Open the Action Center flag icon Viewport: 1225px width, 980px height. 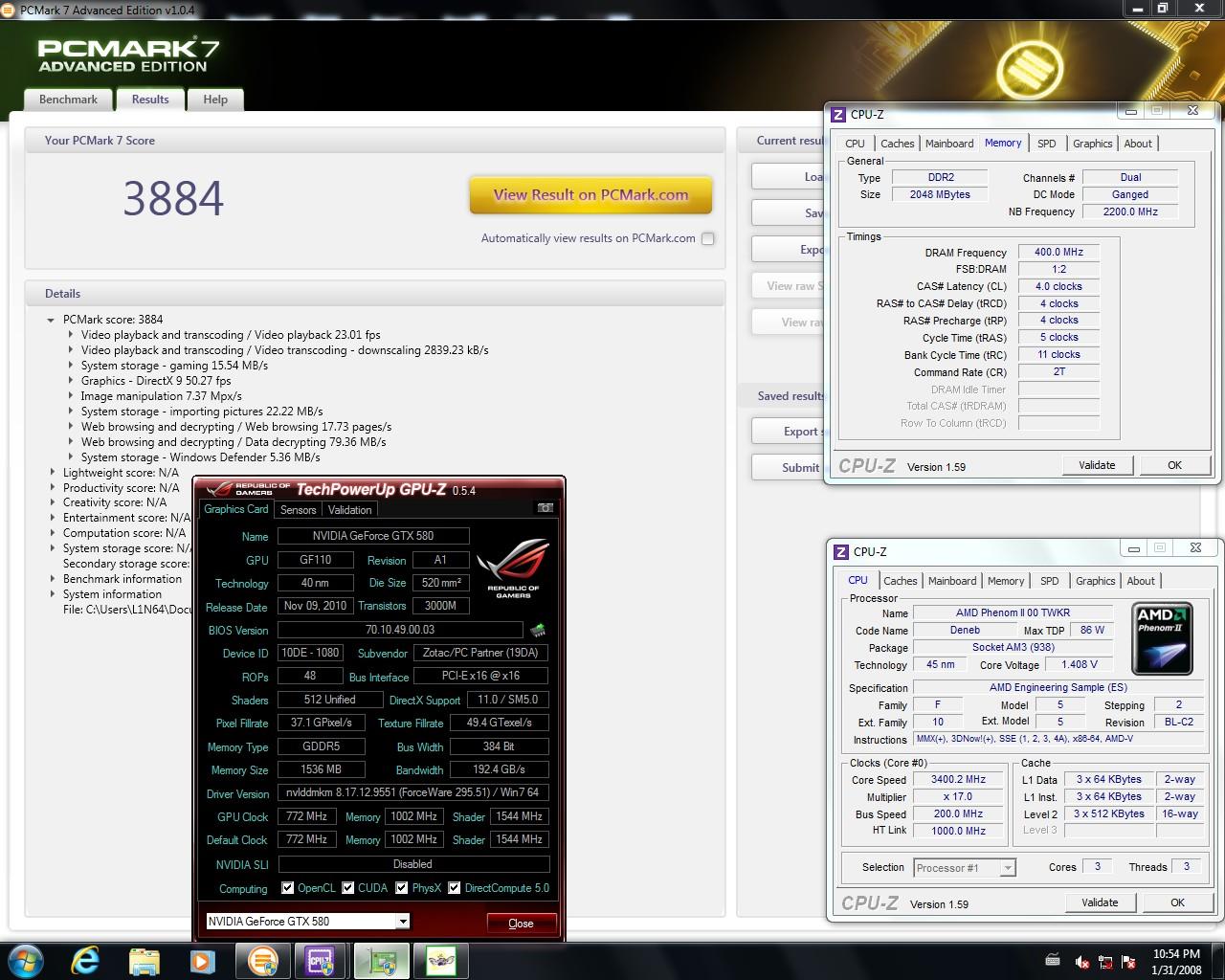(1127, 962)
